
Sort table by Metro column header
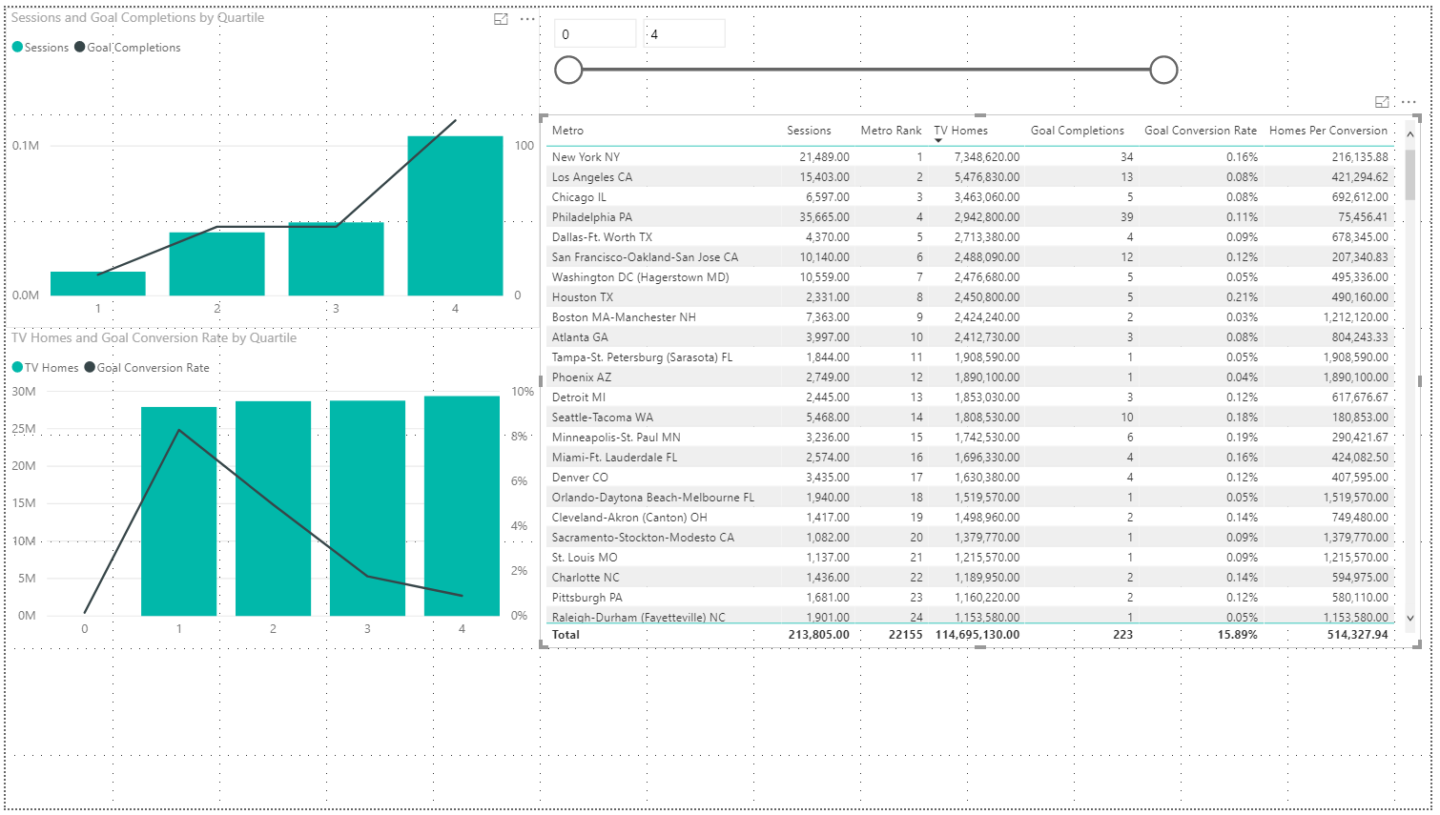tap(568, 131)
